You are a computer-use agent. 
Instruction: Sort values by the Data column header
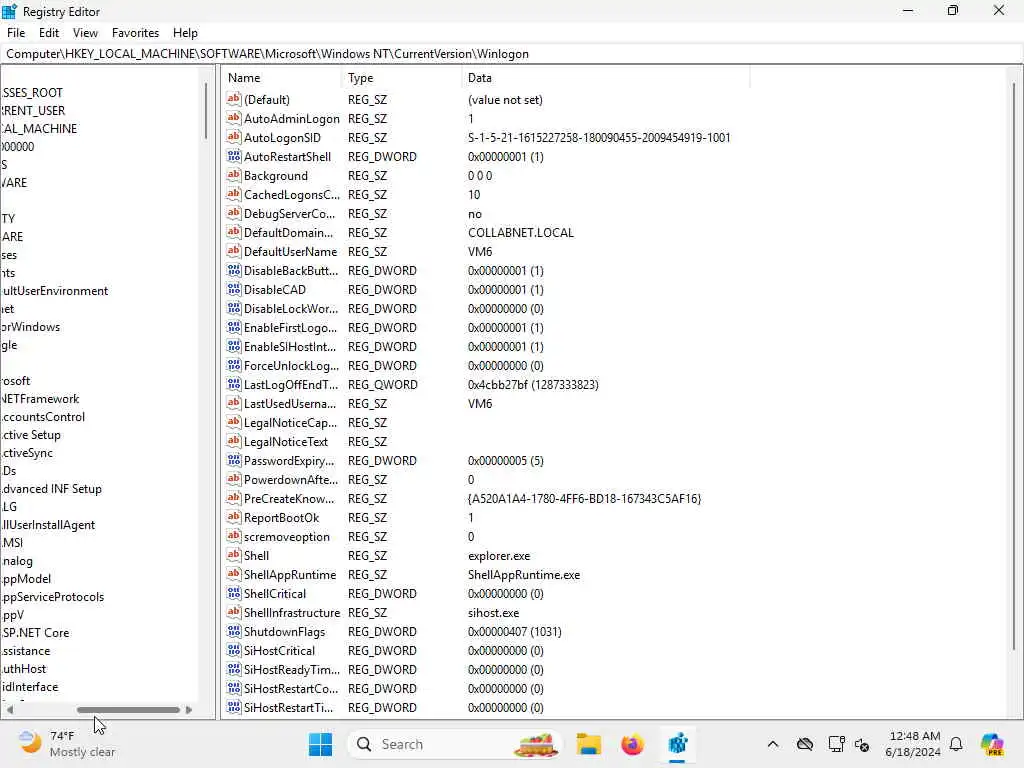point(606,78)
